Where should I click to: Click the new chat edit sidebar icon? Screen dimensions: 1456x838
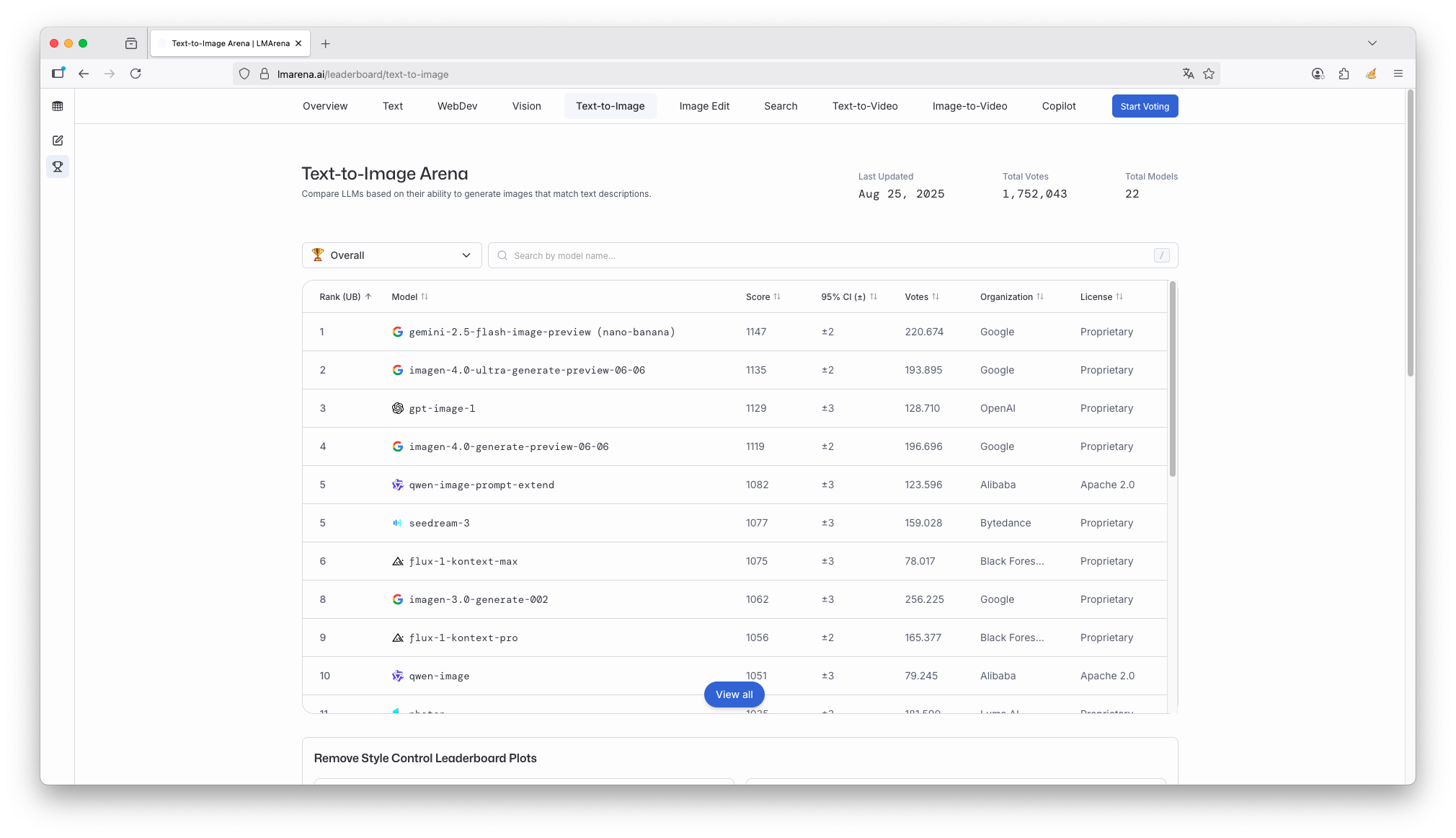tap(58, 141)
